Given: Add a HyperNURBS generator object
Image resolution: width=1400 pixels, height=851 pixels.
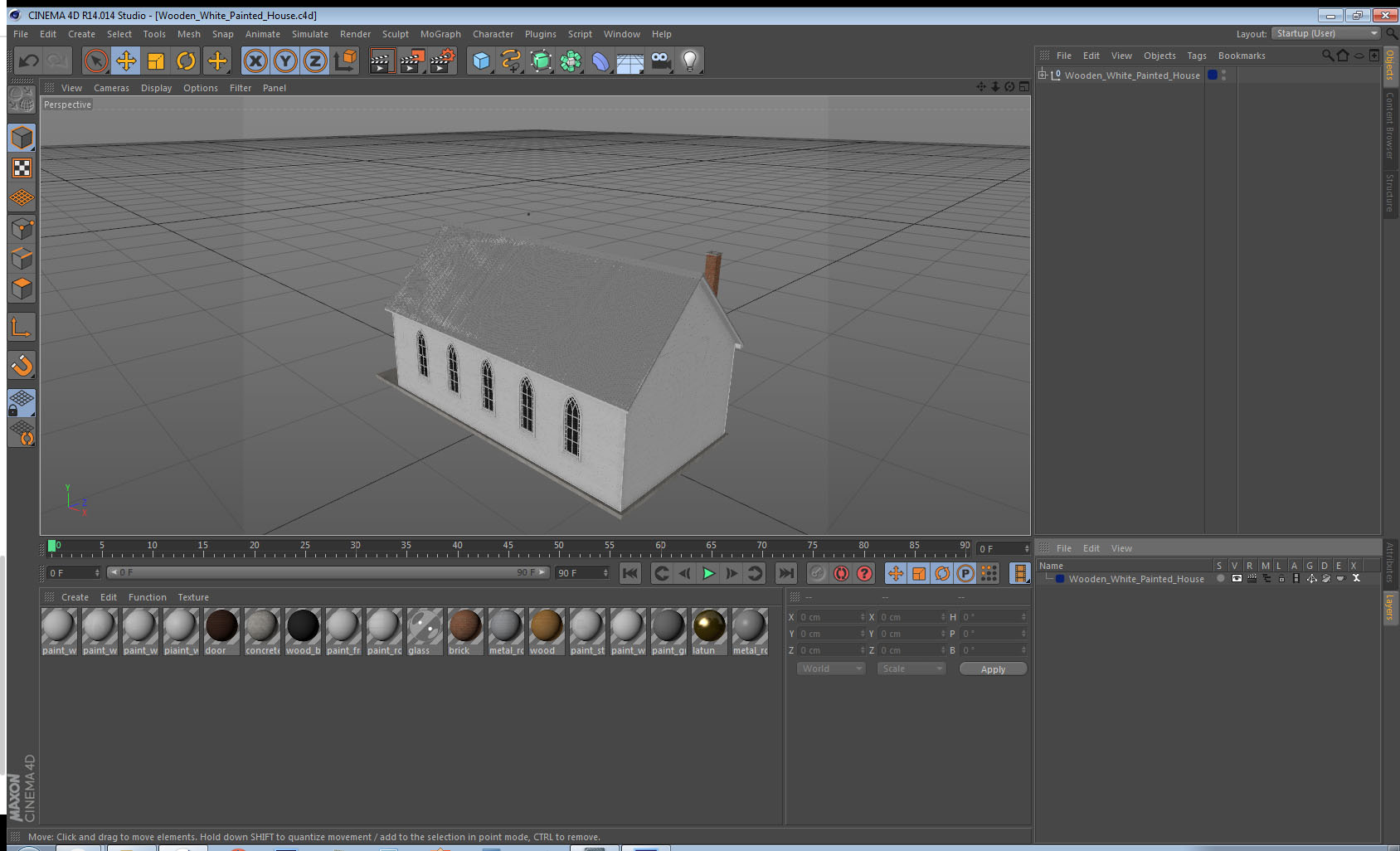Looking at the screenshot, I should point(541,61).
